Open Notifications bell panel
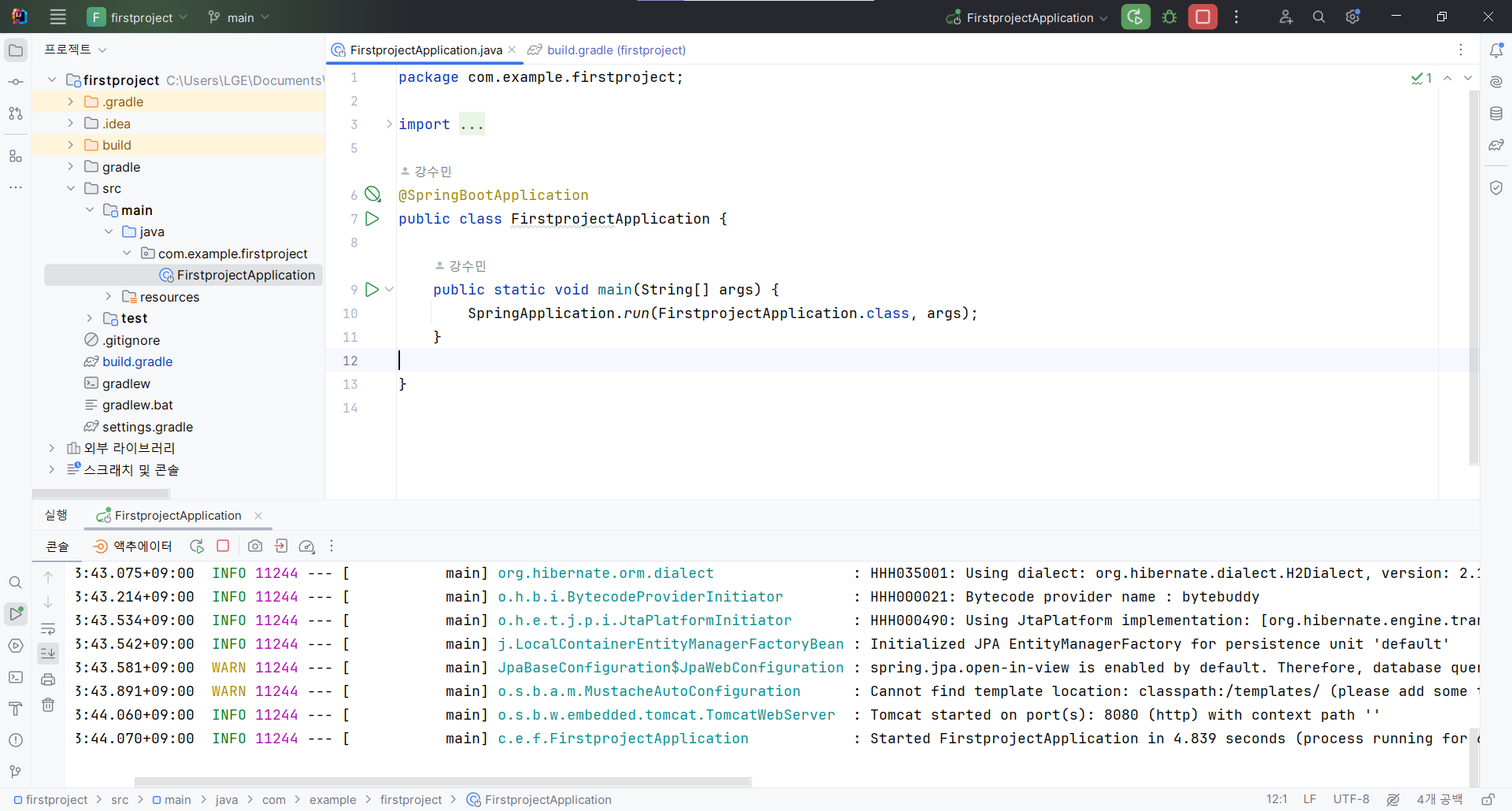 point(1496,50)
